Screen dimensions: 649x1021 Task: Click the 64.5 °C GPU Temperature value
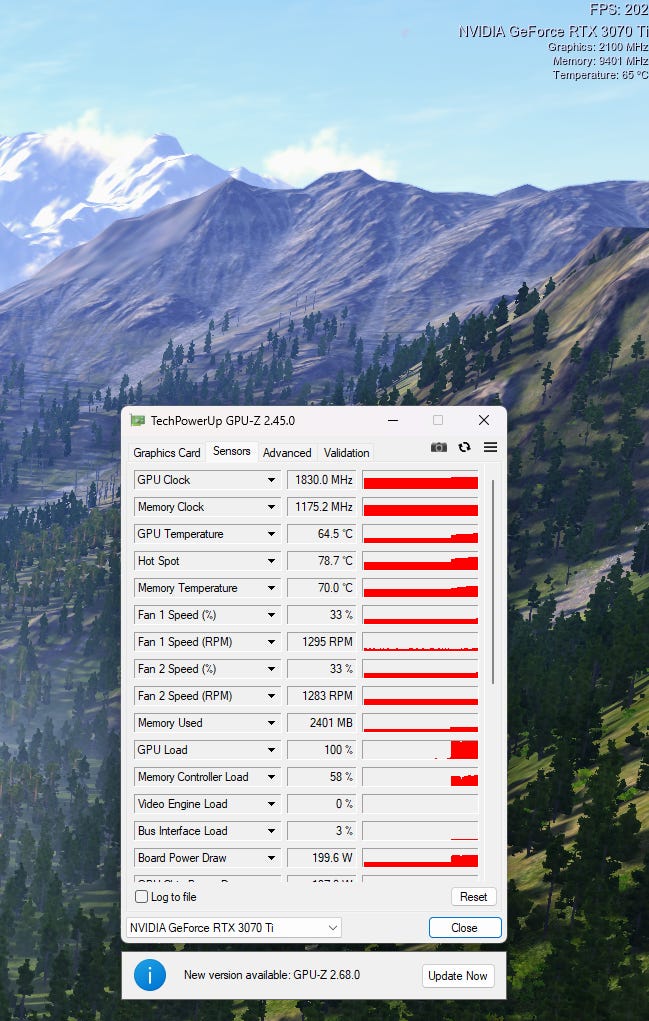pyautogui.click(x=322, y=534)
